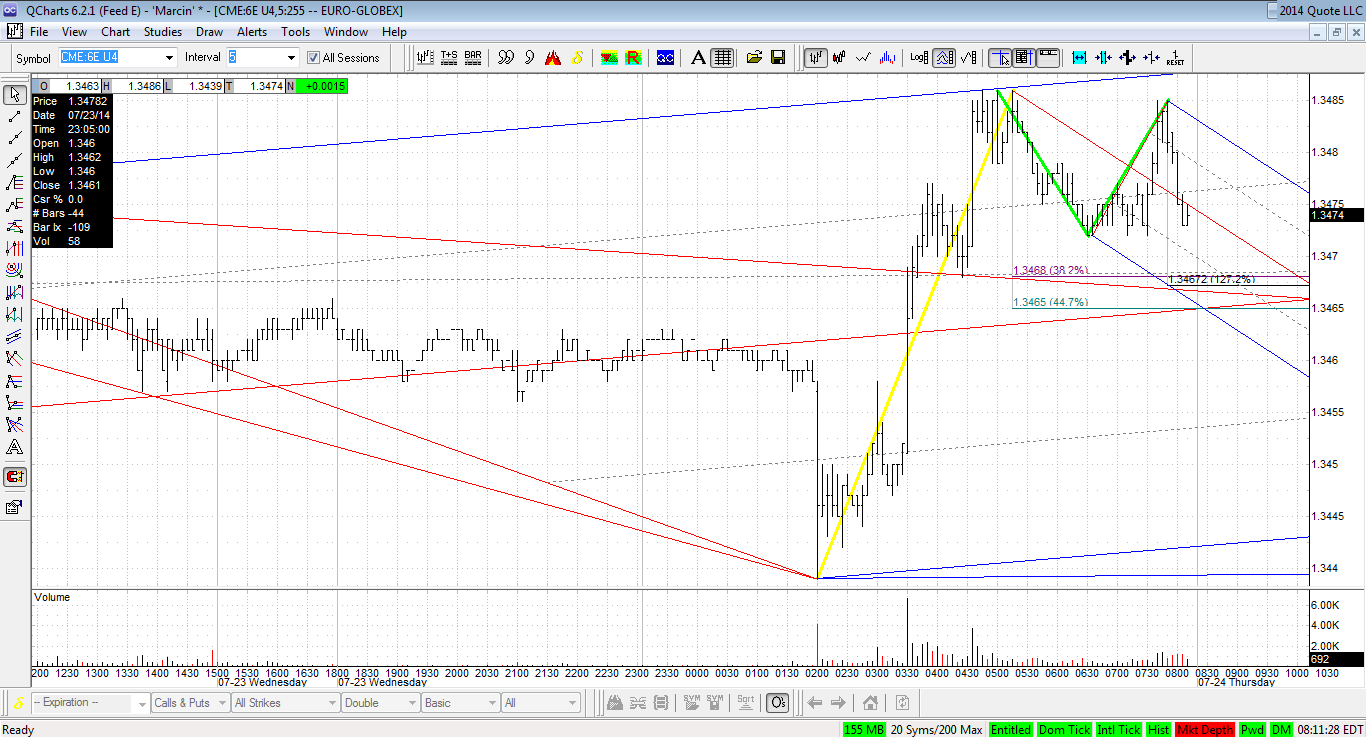Open the Interval dropdown
The height and width of the screenshot is (738, 1366).
tap(291, 58)
